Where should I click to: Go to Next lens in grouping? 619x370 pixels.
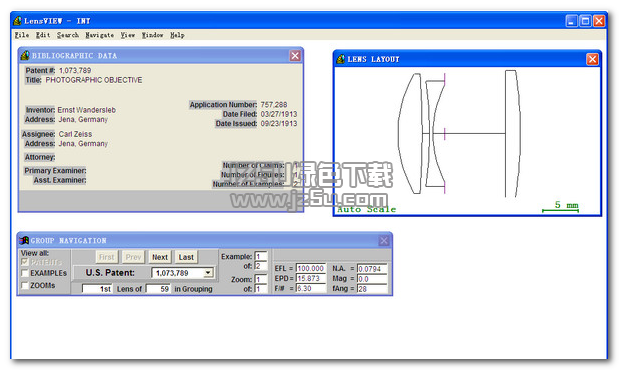160,257
